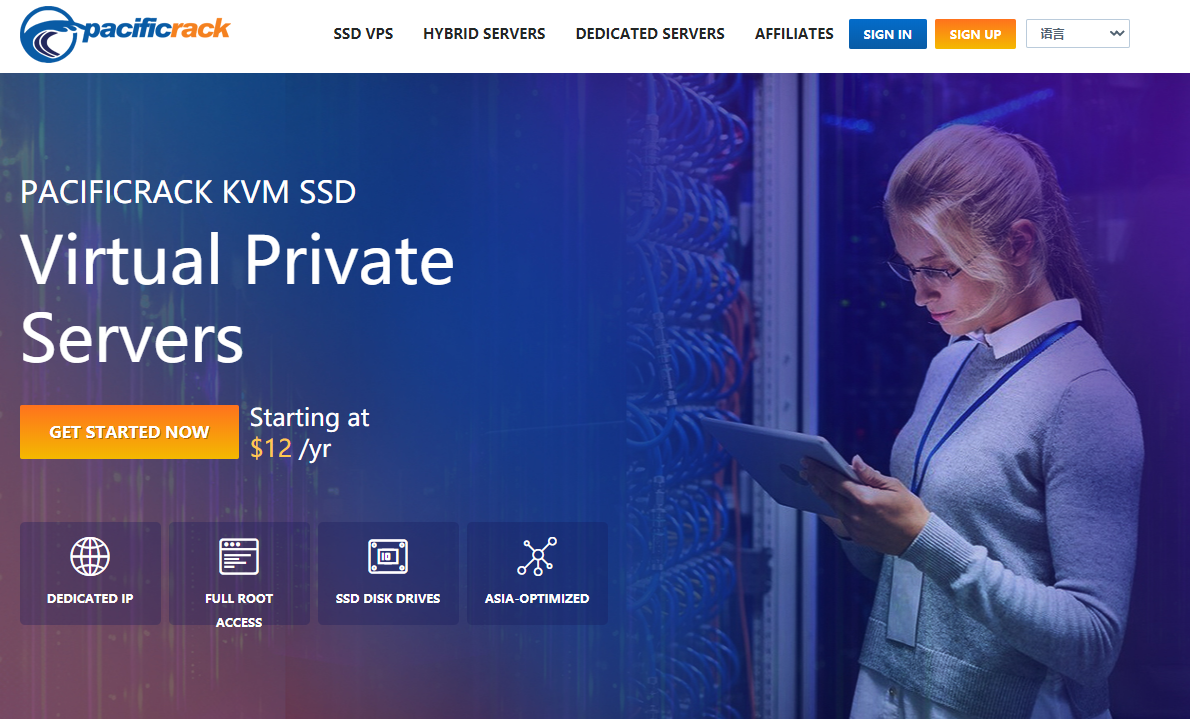Click the Starting at text
This screenshot has width=1190, height=726.
[309, 417]
